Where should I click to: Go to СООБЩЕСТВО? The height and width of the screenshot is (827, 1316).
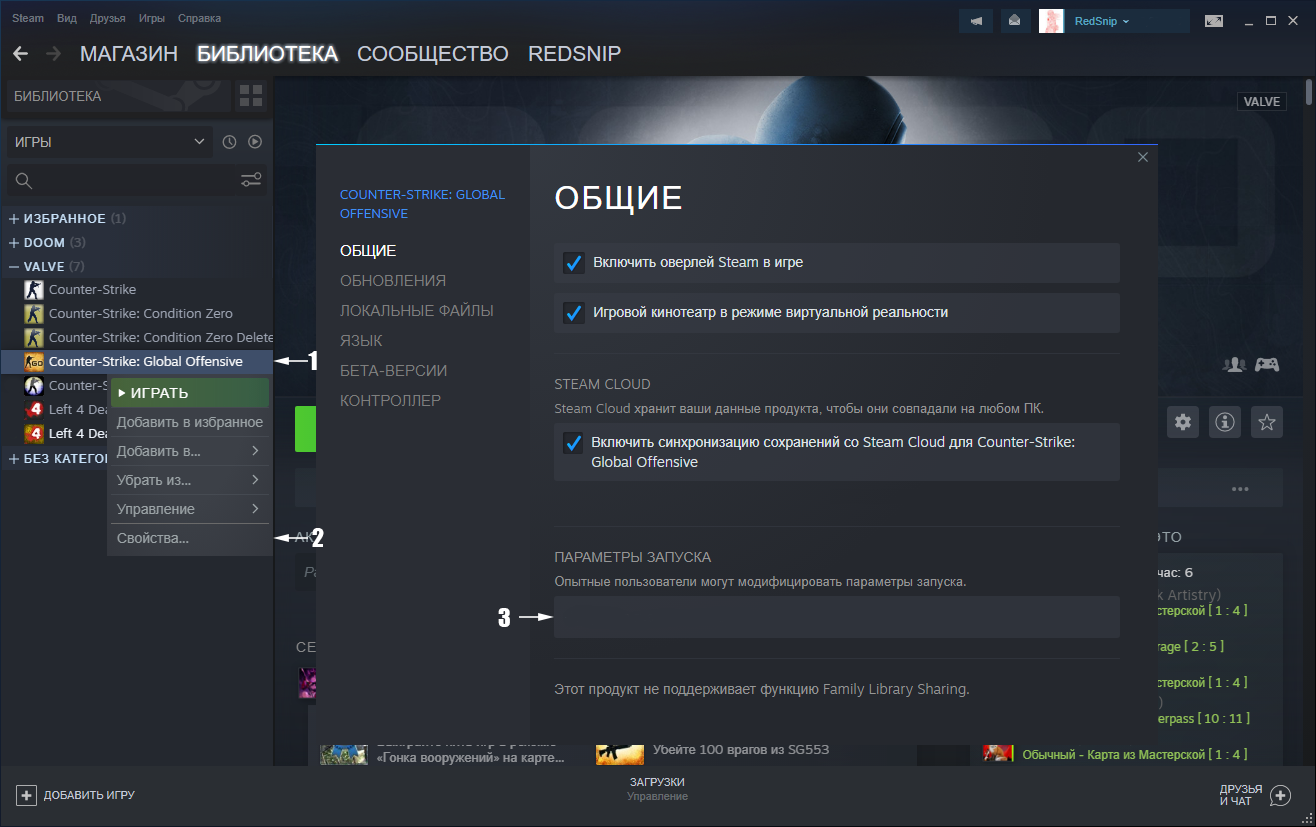pos(433,54)
